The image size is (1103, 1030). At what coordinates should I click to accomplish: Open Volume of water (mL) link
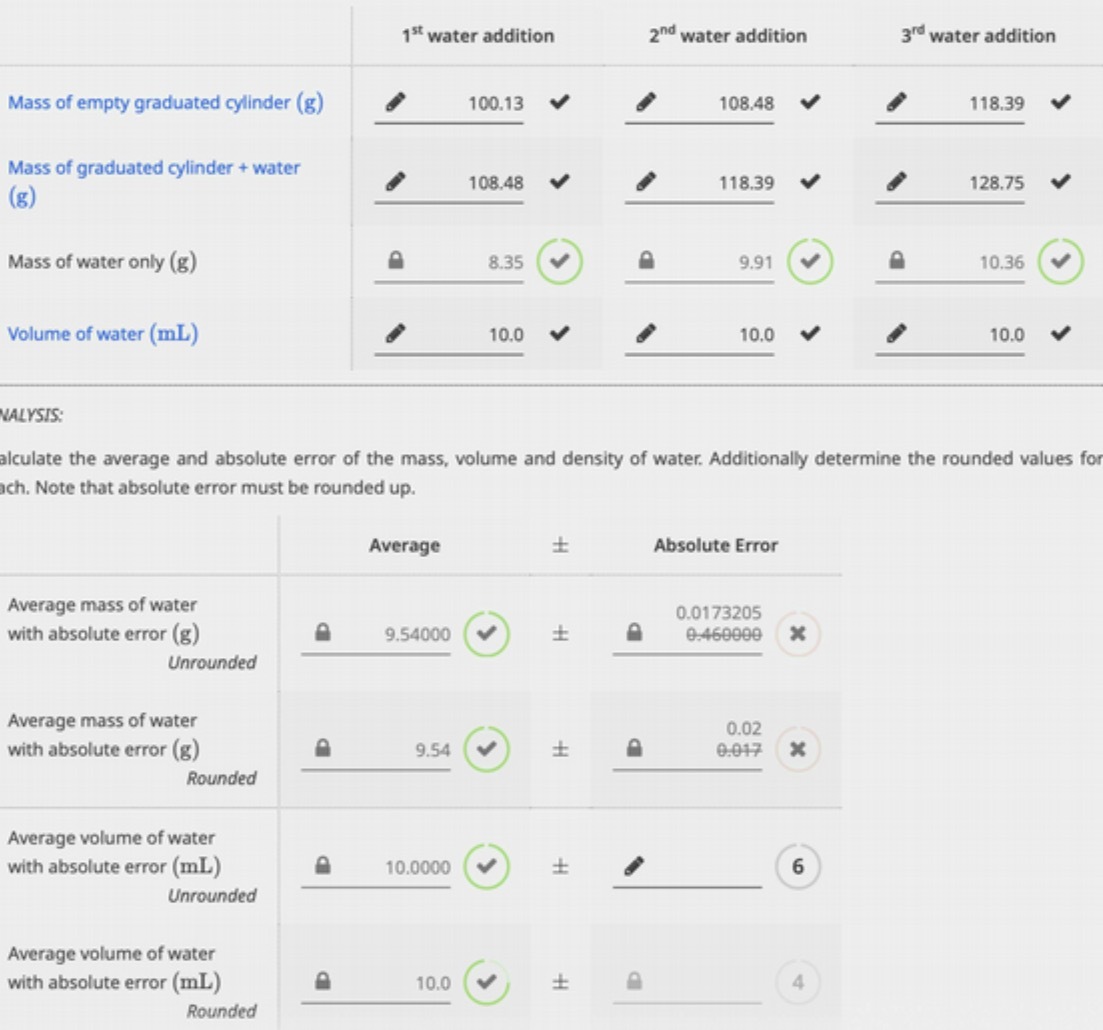[x=103, y=333]
